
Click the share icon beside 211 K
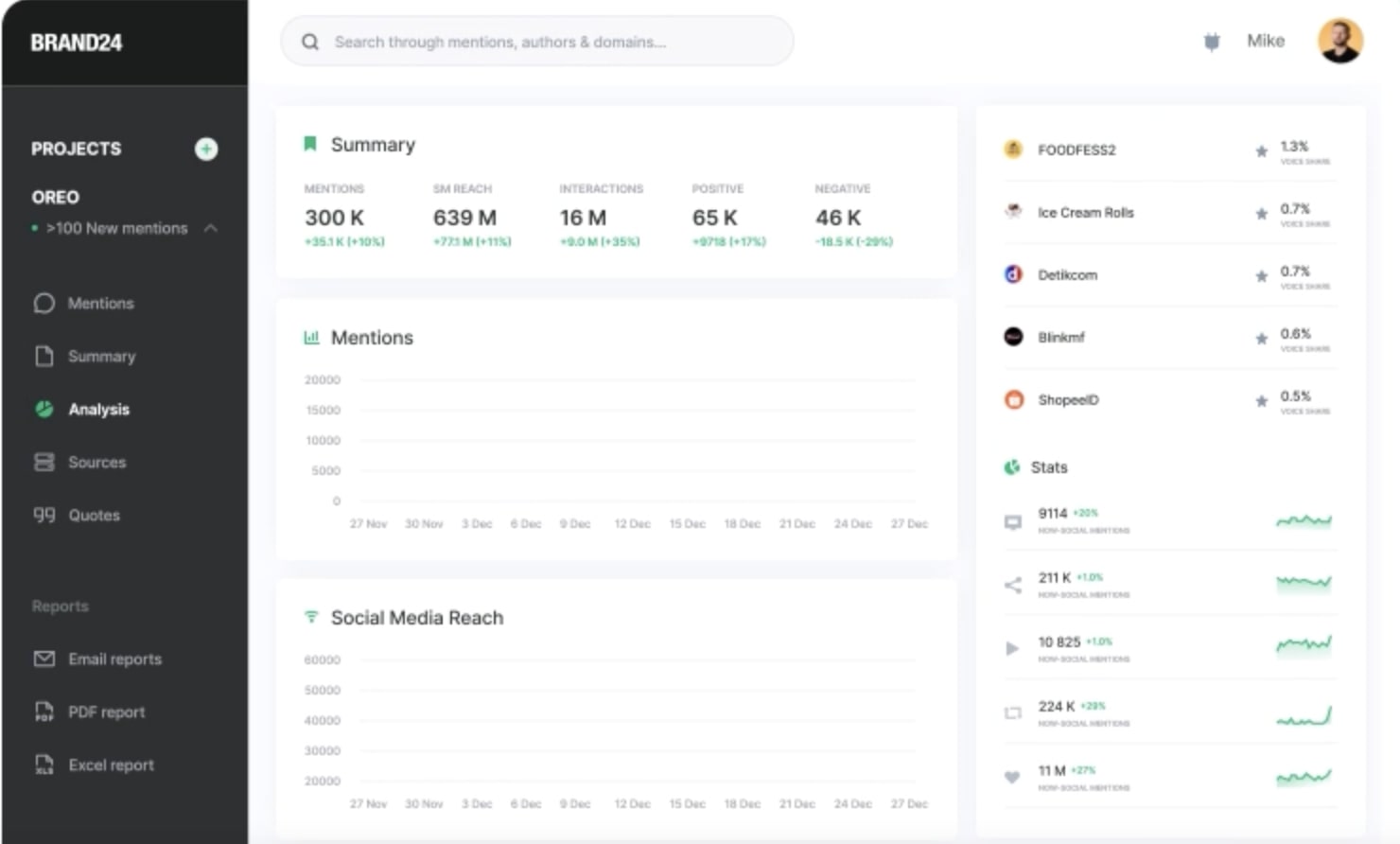(1012, 585)
